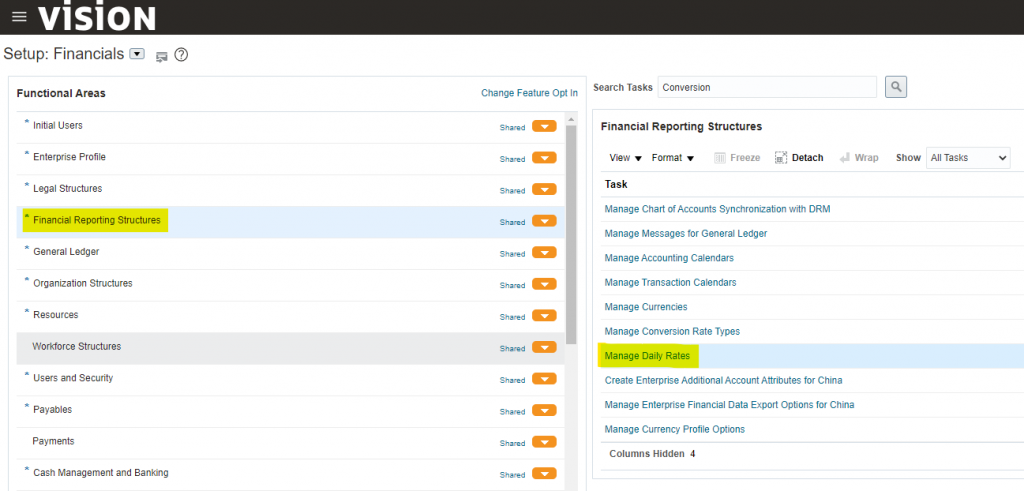Click the Detach table icon

[x=799, y=158]
